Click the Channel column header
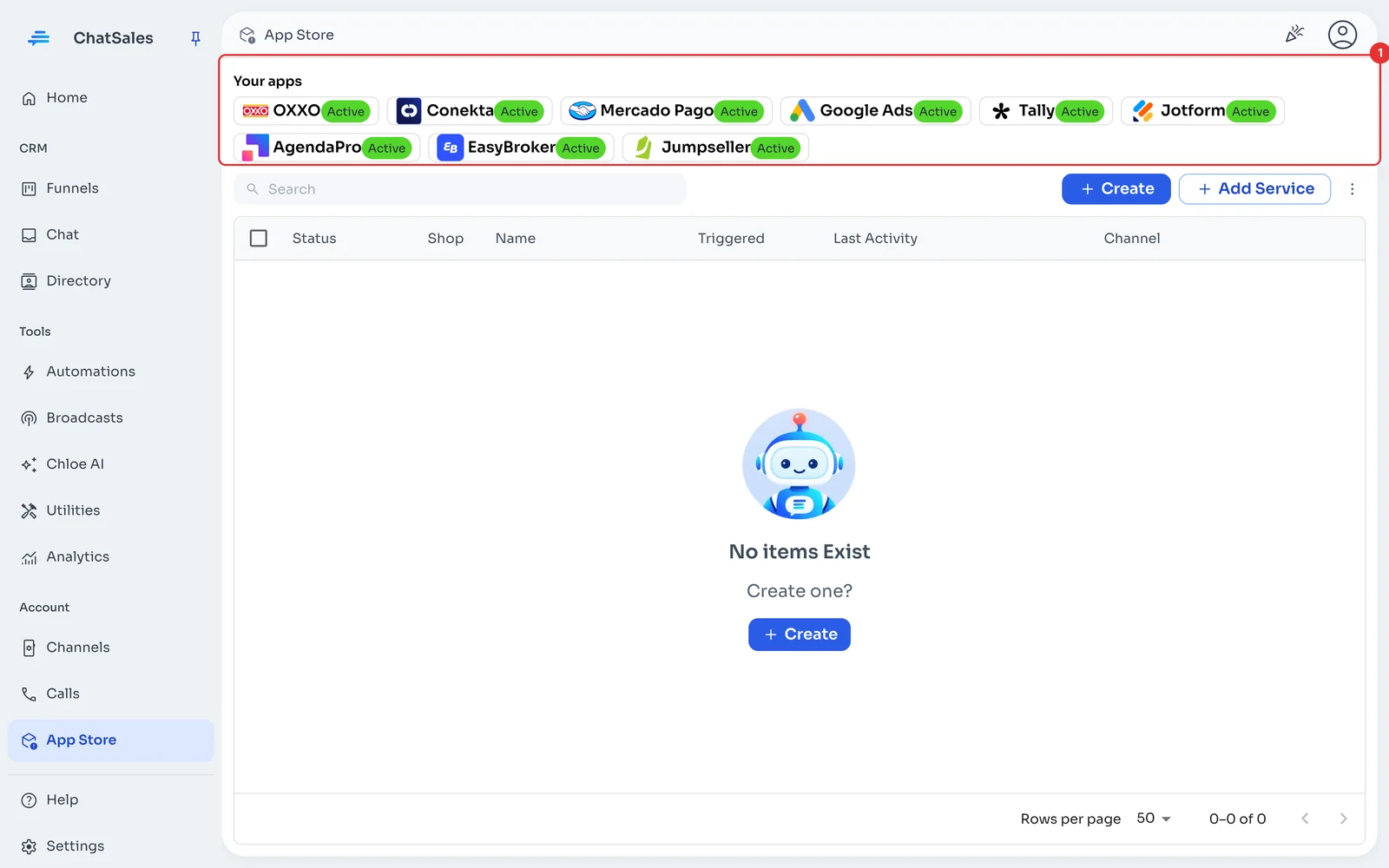 1131,239
